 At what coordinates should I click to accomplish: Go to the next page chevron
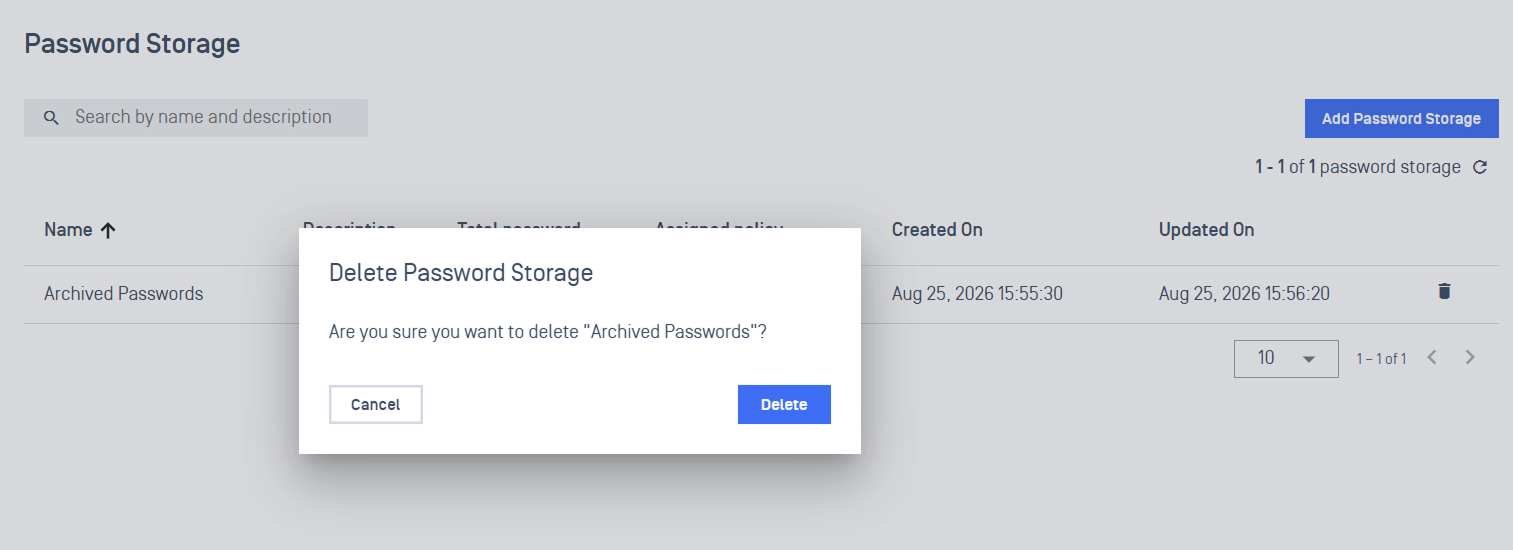pos(1470,357)
